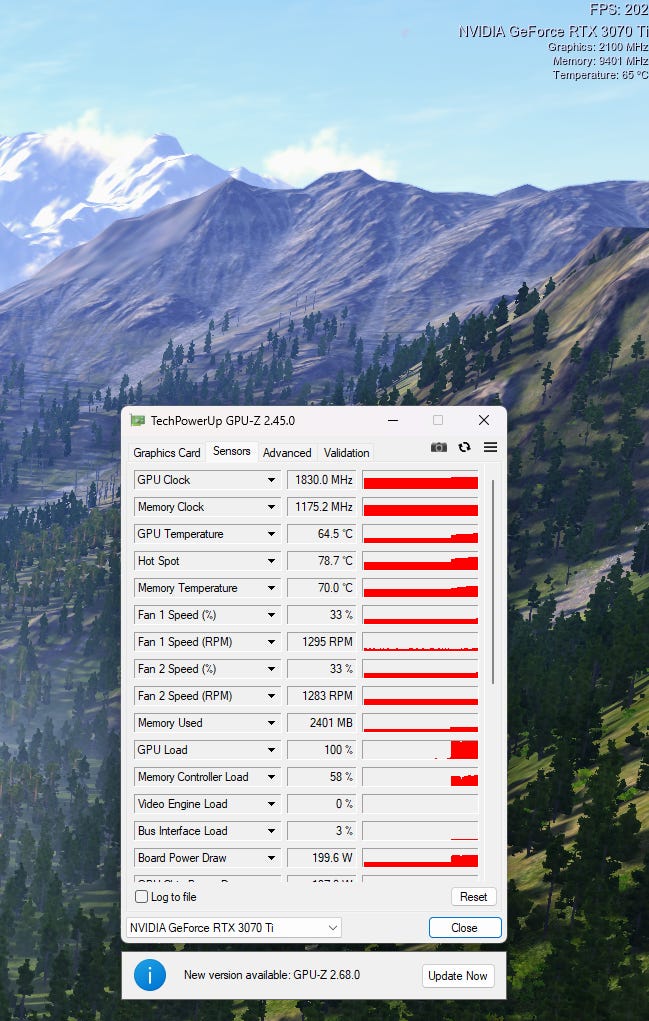
Task: Click the 3 % Bus Interface Load value
Action: coord(322,831)
